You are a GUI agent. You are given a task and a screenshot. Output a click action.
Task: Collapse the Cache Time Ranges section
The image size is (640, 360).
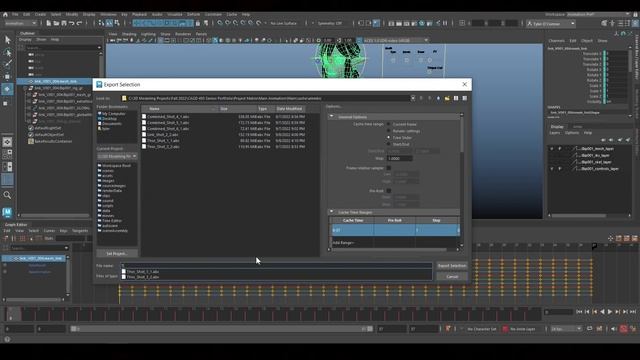click(x=331, y=212)
